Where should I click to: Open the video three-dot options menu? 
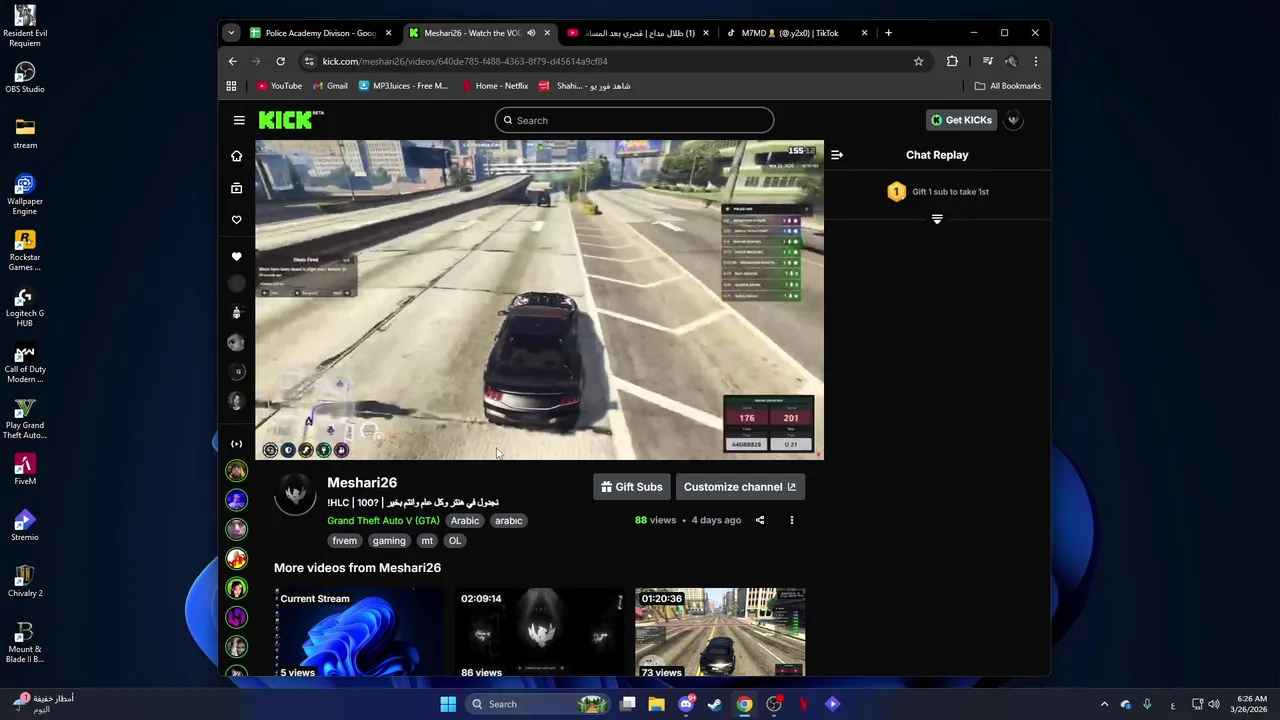[x=791, y=520]
